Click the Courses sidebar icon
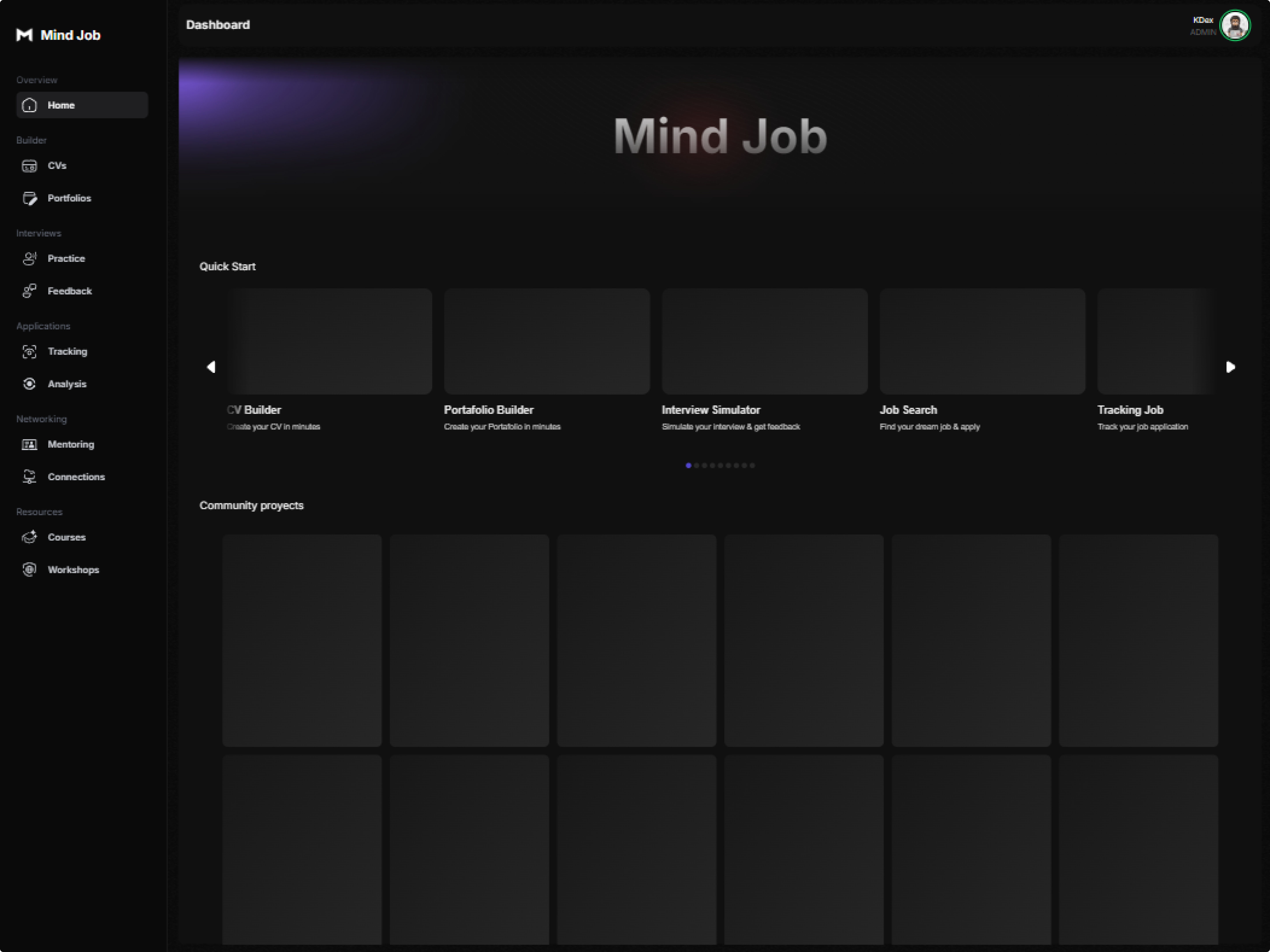The width and height of the screenshot is (1270, 952). coord(29,537)
